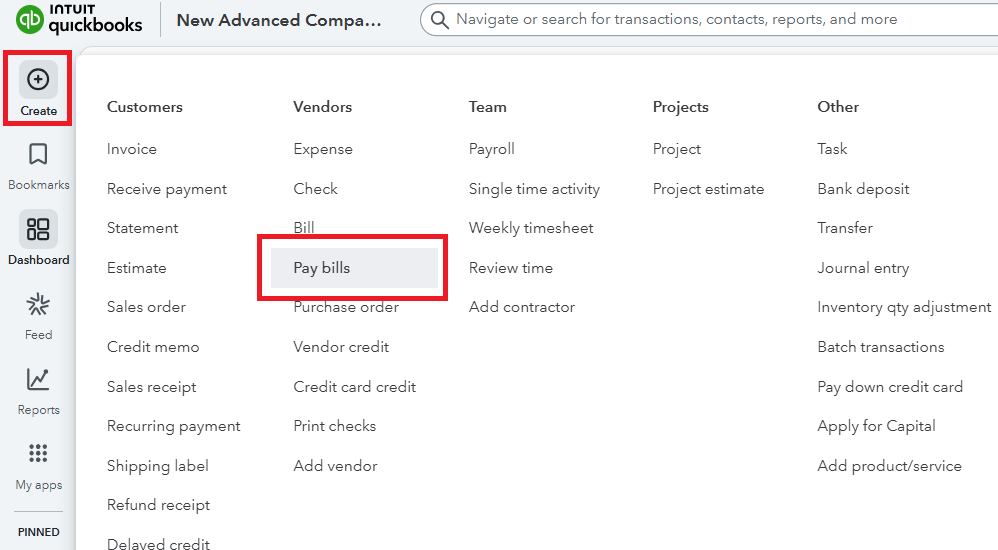Select Bank deposit option
The width and height of the screenshot is (998, 550).
(x=863, y=189)
